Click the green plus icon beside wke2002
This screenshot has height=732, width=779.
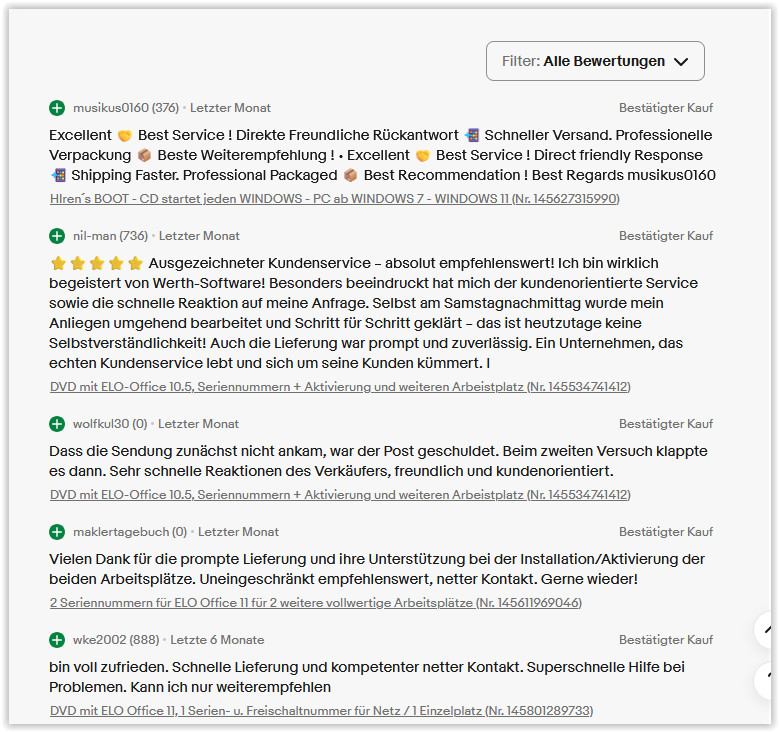point(57,640)
